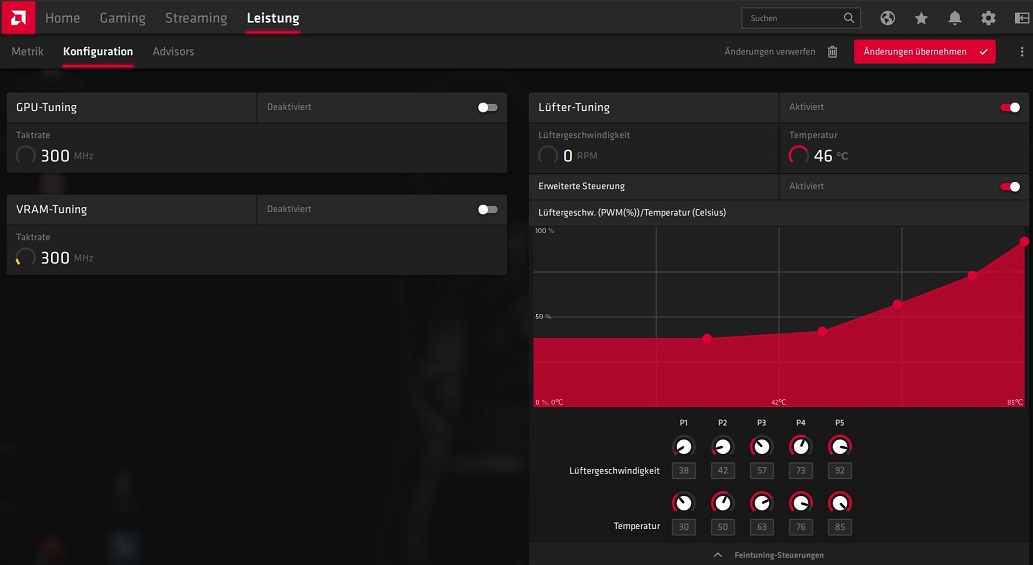Click the VRAM-Tuning heading
The image size is (1033, 565).
(x=51, y=209)
